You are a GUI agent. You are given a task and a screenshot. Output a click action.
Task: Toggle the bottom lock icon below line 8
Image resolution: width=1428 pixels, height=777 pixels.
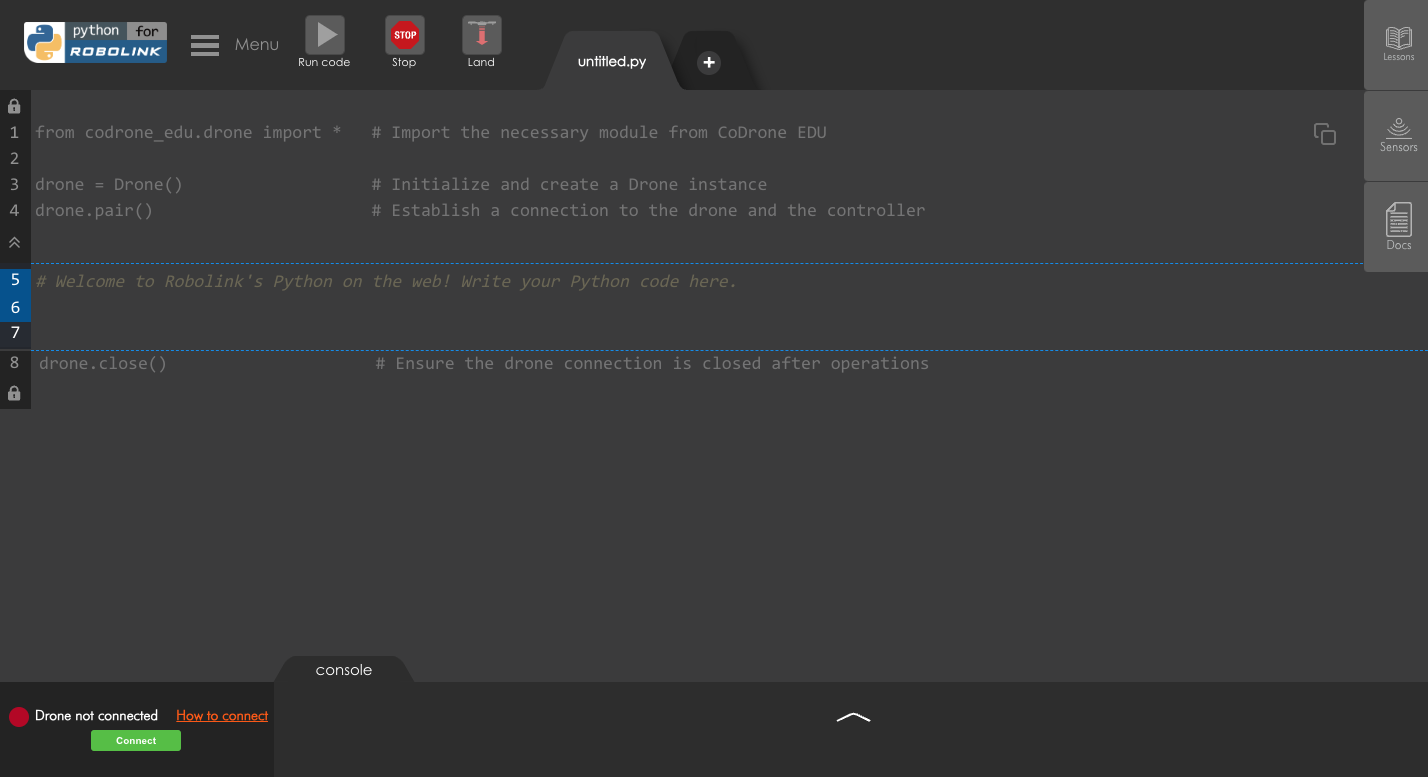coord(14,394)
